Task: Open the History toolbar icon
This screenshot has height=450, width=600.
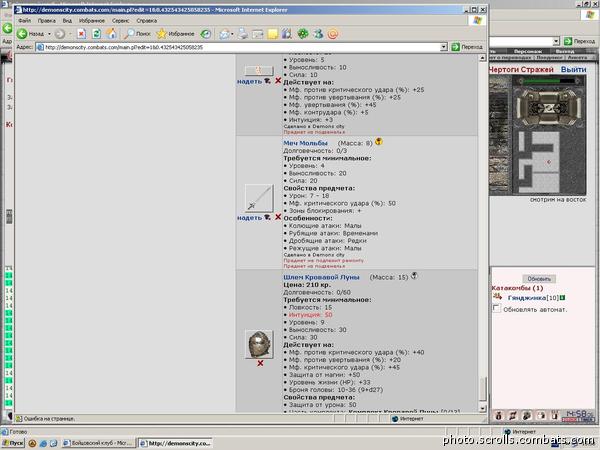Action: (x=206, y=34)
